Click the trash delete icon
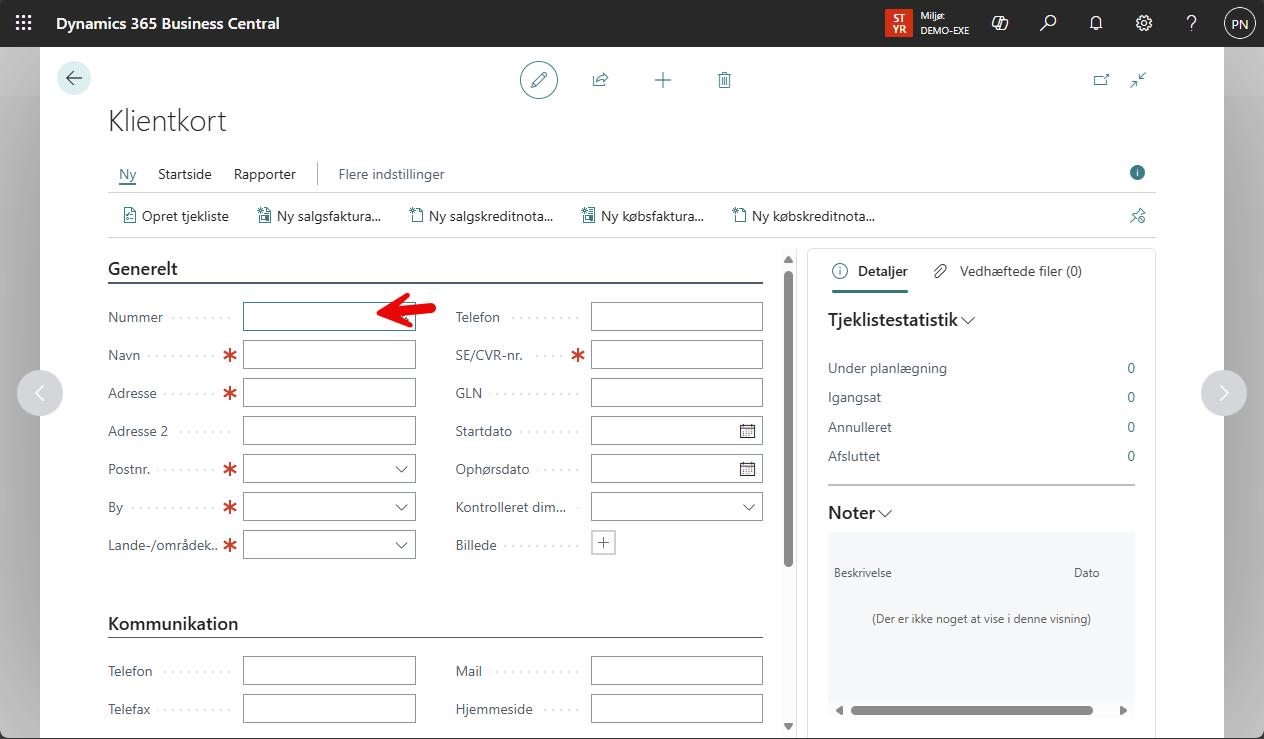This screenshot has height=739, width=1264. (x=724, y=80)
